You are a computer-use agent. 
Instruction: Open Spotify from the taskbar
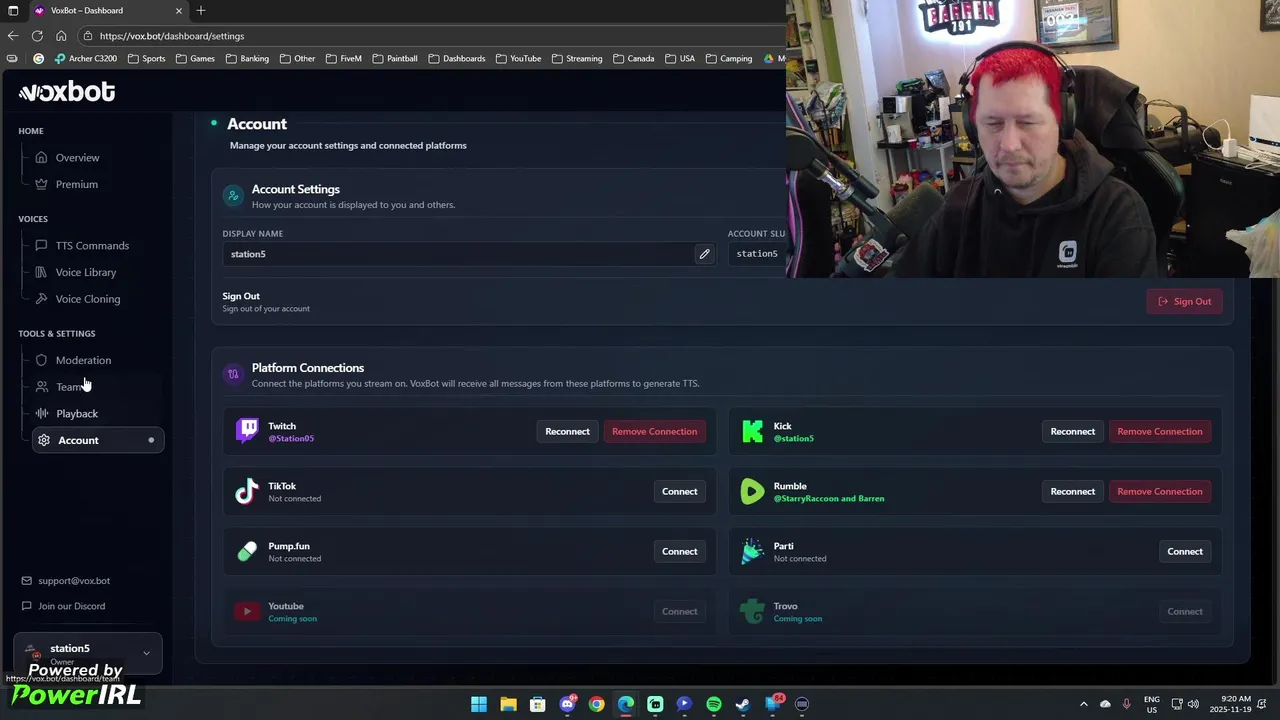pyautogui.click(x=713, y=704)
